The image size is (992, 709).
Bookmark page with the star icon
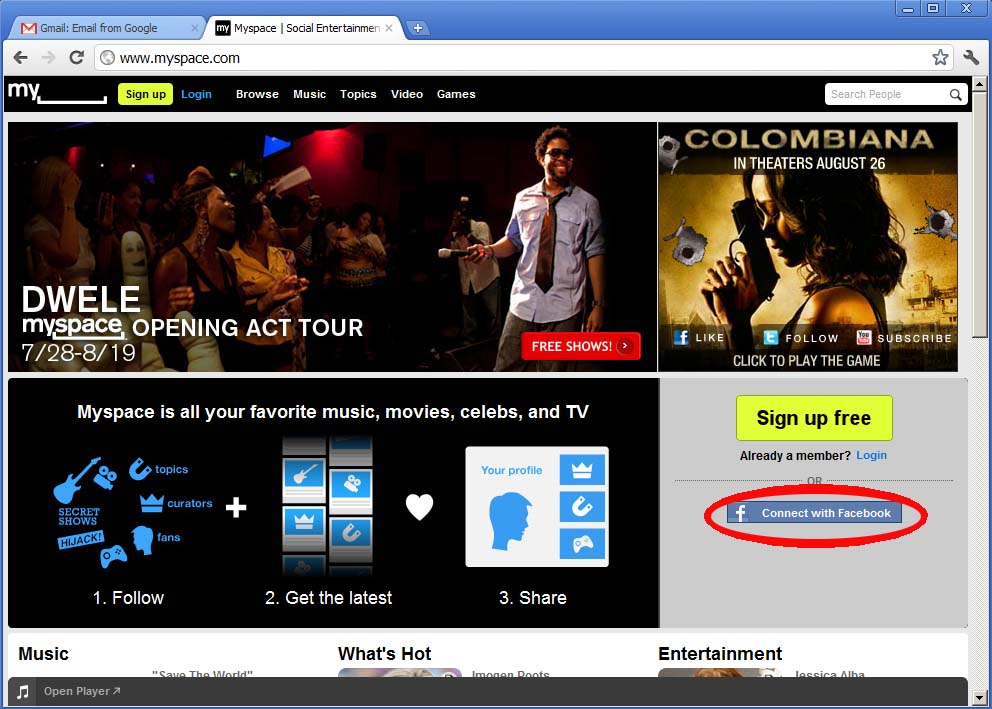(x=940, y=58)
